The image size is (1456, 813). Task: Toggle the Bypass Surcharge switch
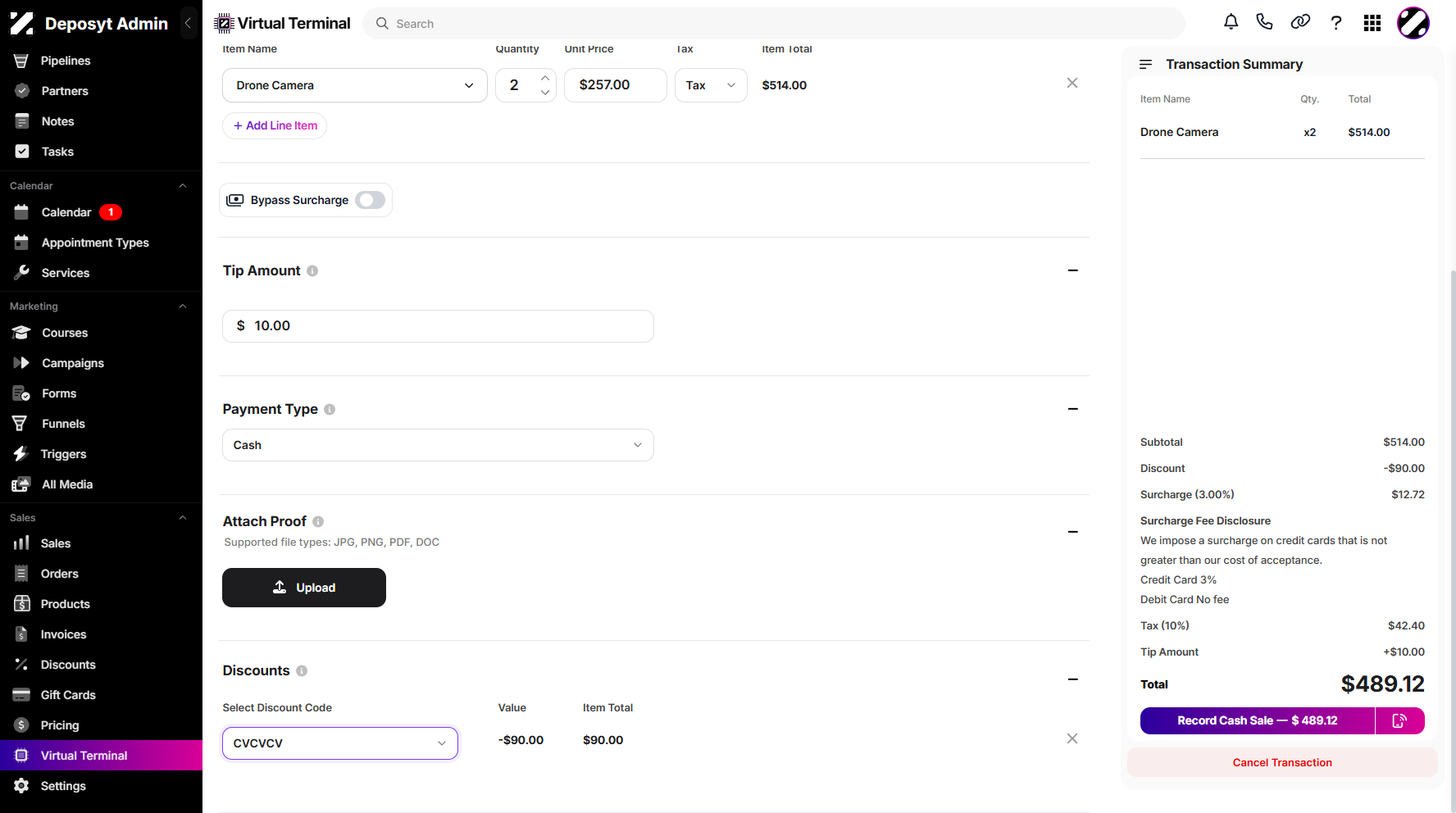tap(370, 200)
